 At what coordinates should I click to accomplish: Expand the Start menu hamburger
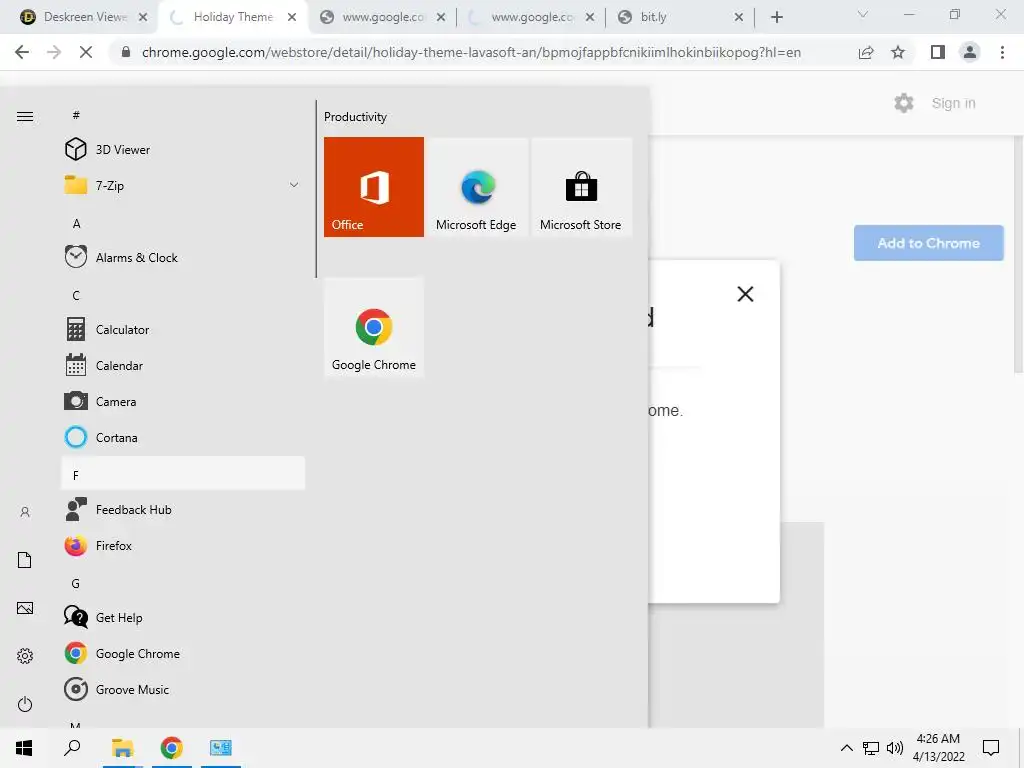coord(25,117)
